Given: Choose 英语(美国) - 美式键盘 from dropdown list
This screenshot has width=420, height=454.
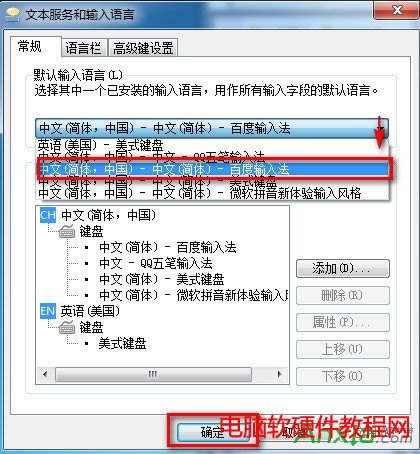Looking at the screenshot, I should (x=100, y=145).
